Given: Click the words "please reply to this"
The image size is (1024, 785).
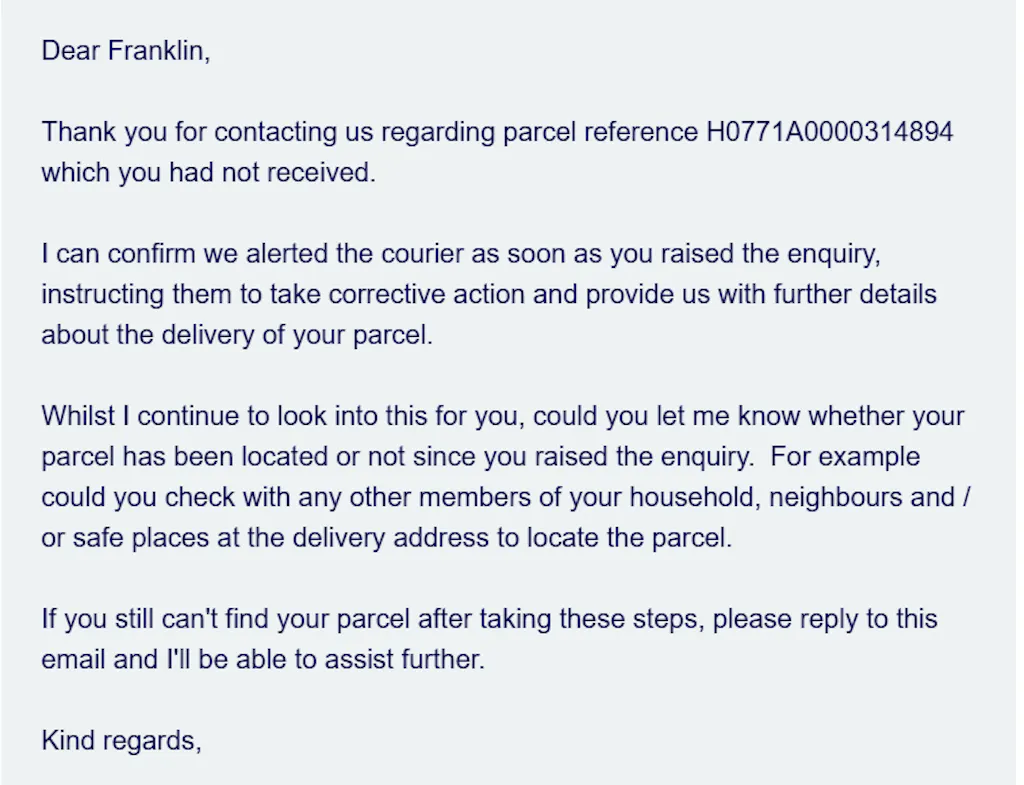Looking at the screenshot, I should click(x=825, y=619).
